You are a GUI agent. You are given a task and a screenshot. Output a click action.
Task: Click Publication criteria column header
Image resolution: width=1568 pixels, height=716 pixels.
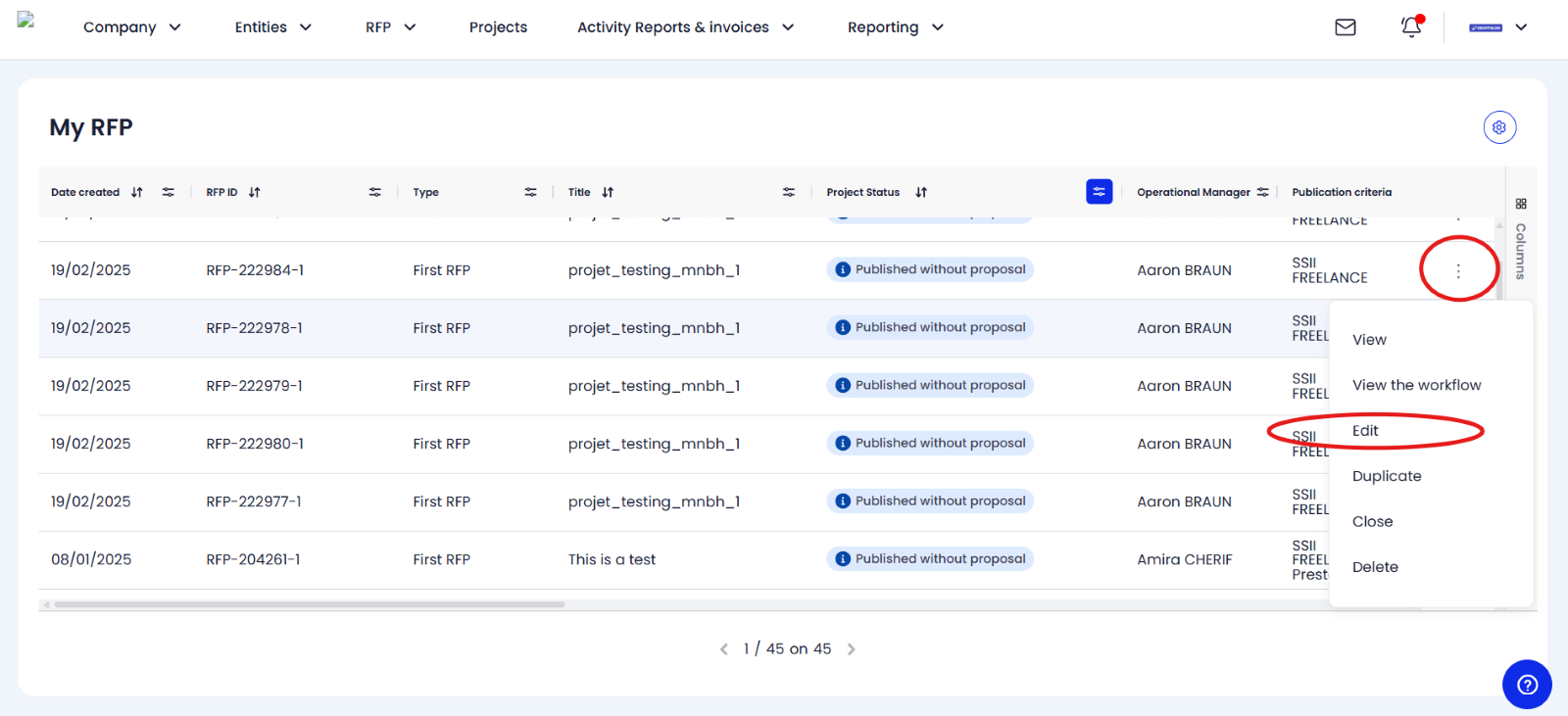(1342, 192)
